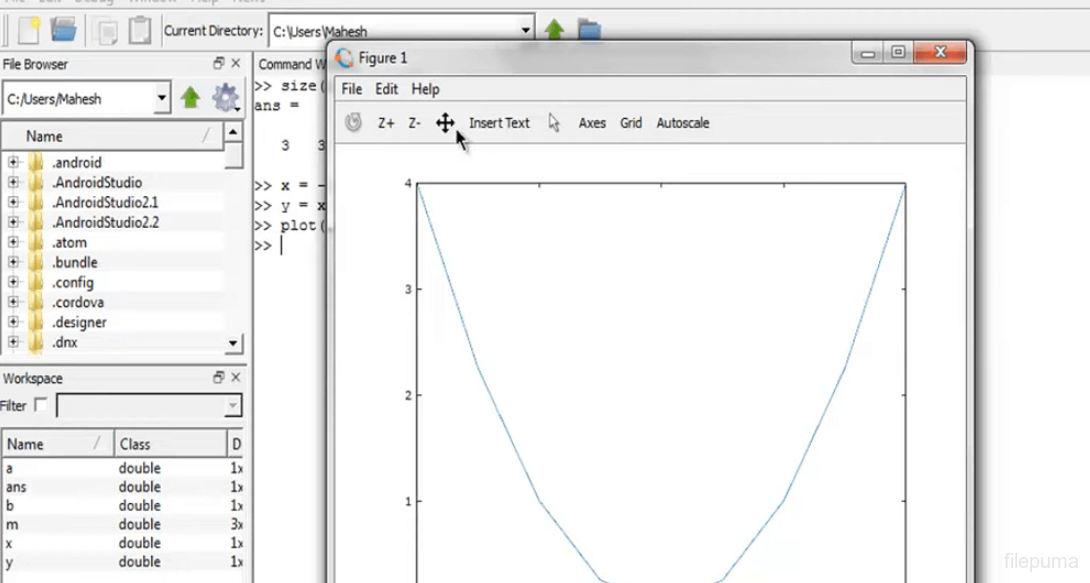Expand the .android folder

pos(13,162)
